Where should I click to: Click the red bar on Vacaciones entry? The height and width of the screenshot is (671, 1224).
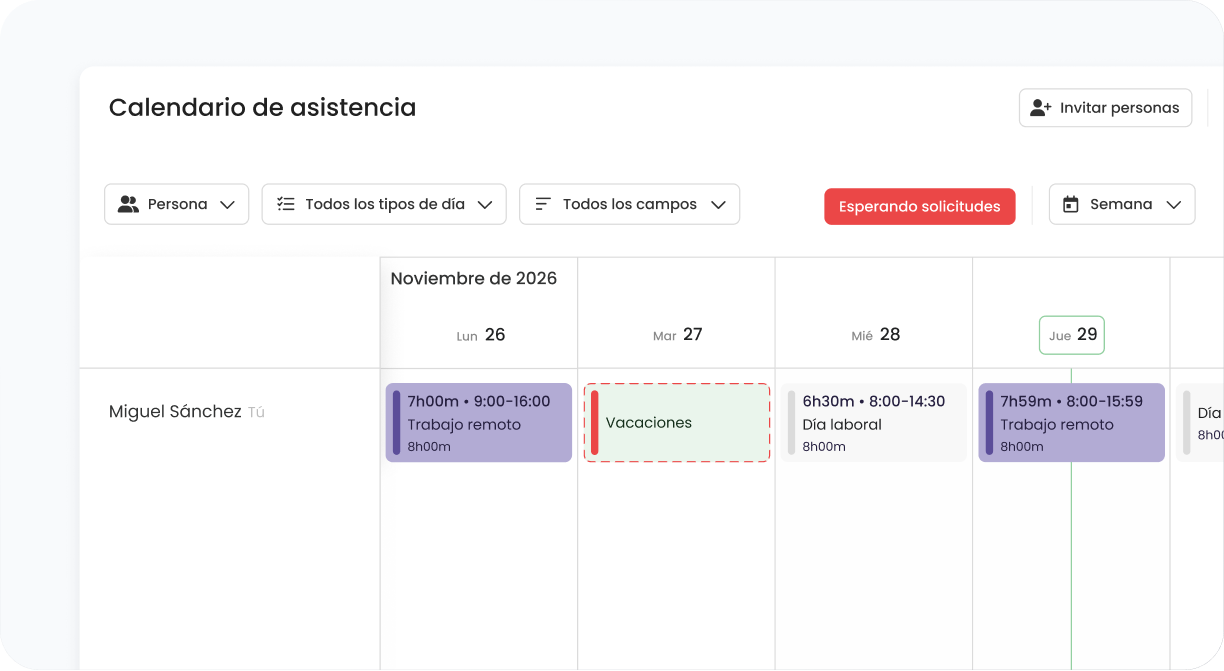[x=595, y=423]
